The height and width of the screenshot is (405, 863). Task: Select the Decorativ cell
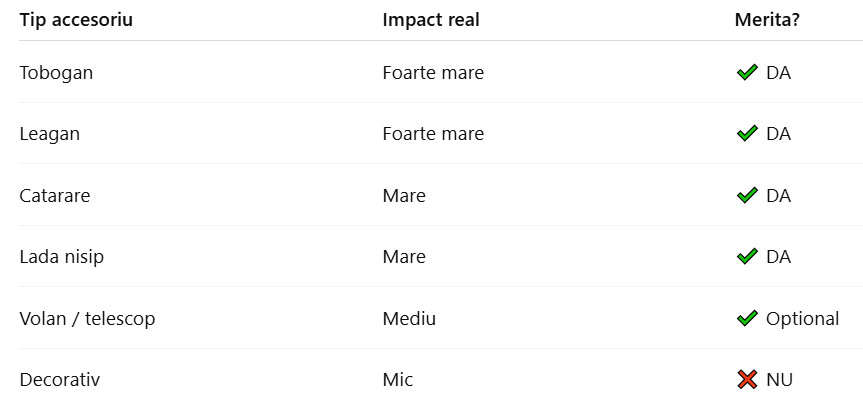pyautogui.click(x=60, y=380)
